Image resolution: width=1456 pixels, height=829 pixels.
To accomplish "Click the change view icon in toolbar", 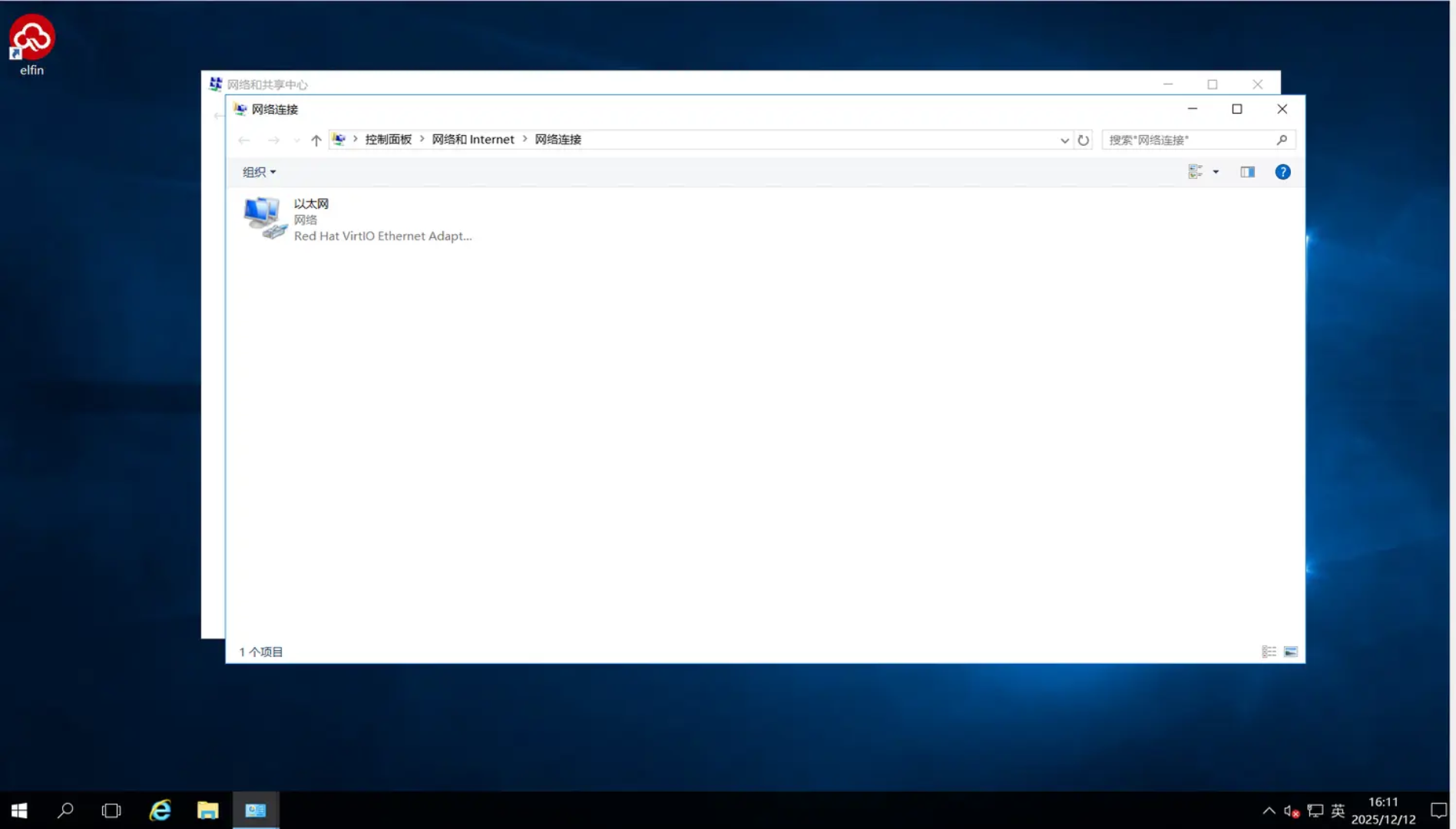I will pos(1196,172).
